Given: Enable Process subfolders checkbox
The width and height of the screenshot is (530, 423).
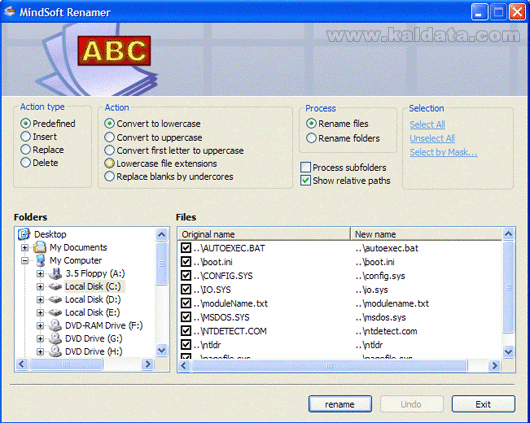Looking at the screenshot, I should click(306, 167).
